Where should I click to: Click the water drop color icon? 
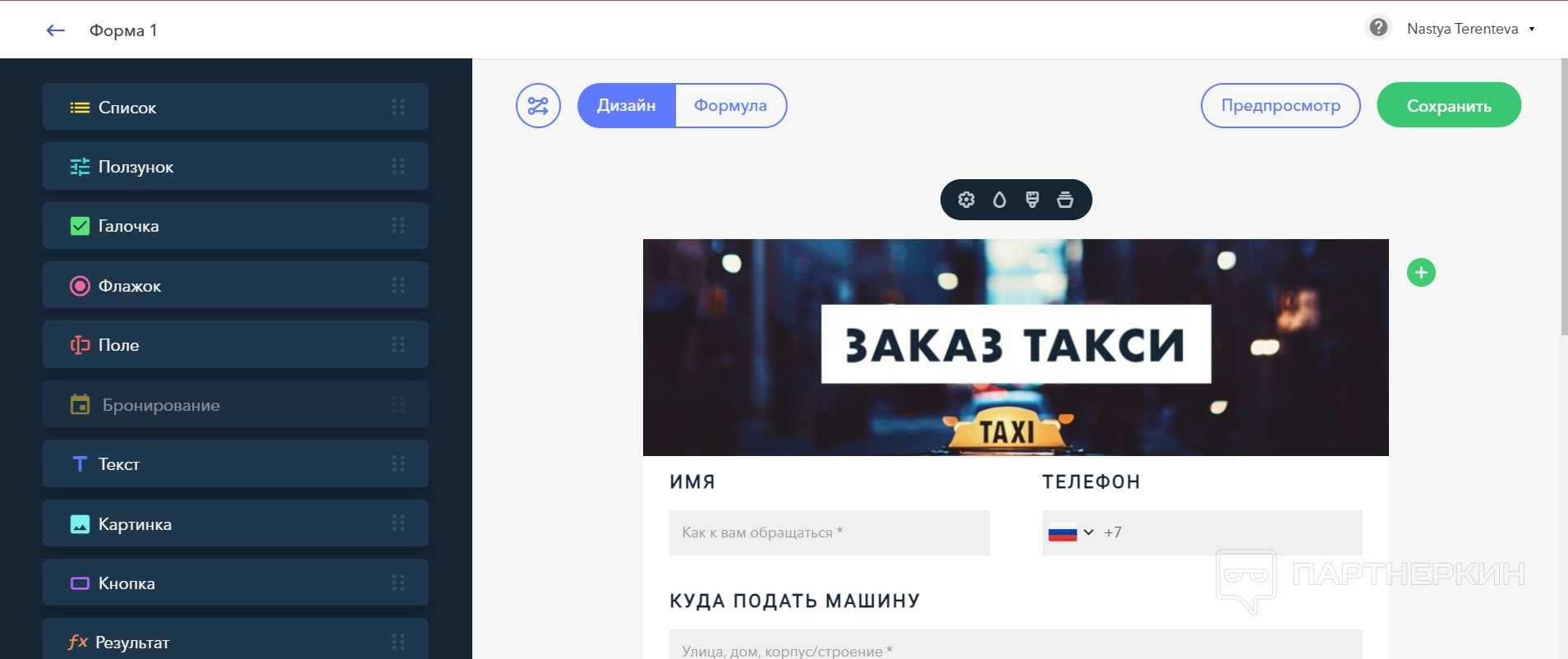click(x=999, y=200)
